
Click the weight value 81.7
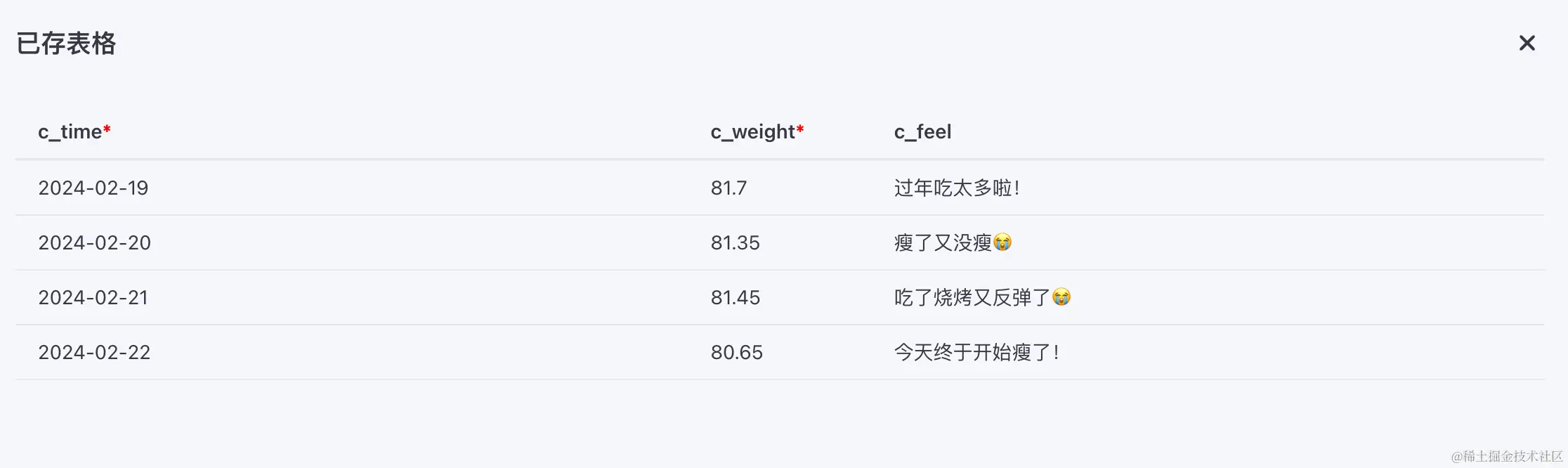[729, 188]
